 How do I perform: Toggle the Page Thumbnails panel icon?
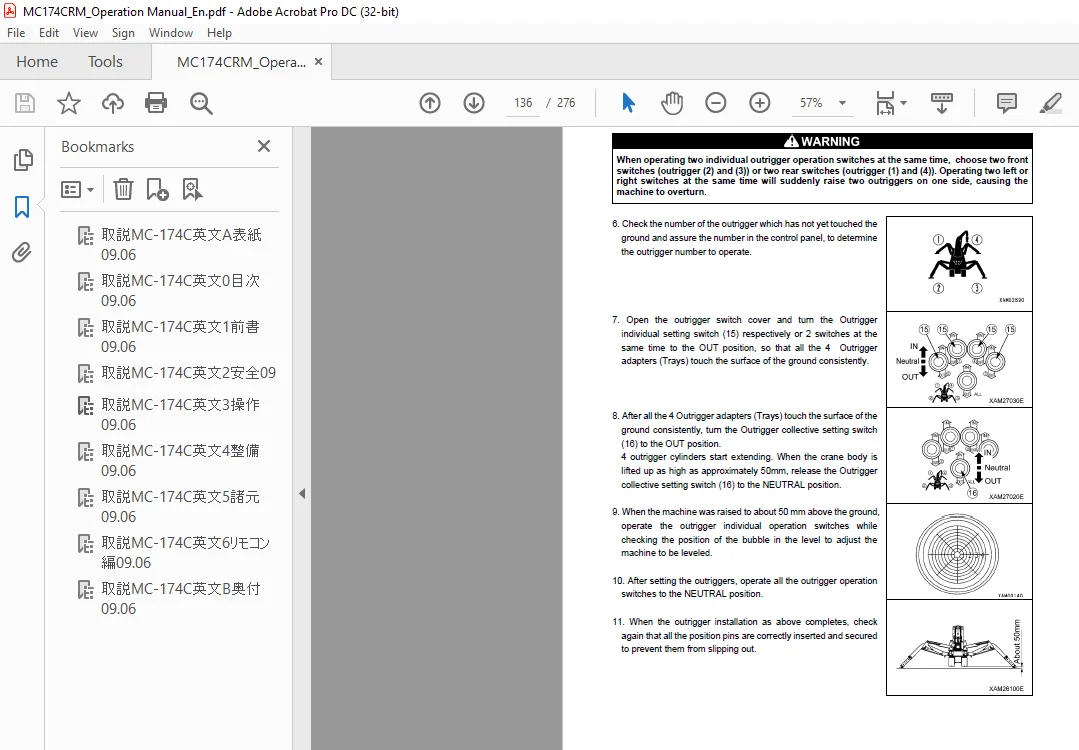click(x=23, y=160)
